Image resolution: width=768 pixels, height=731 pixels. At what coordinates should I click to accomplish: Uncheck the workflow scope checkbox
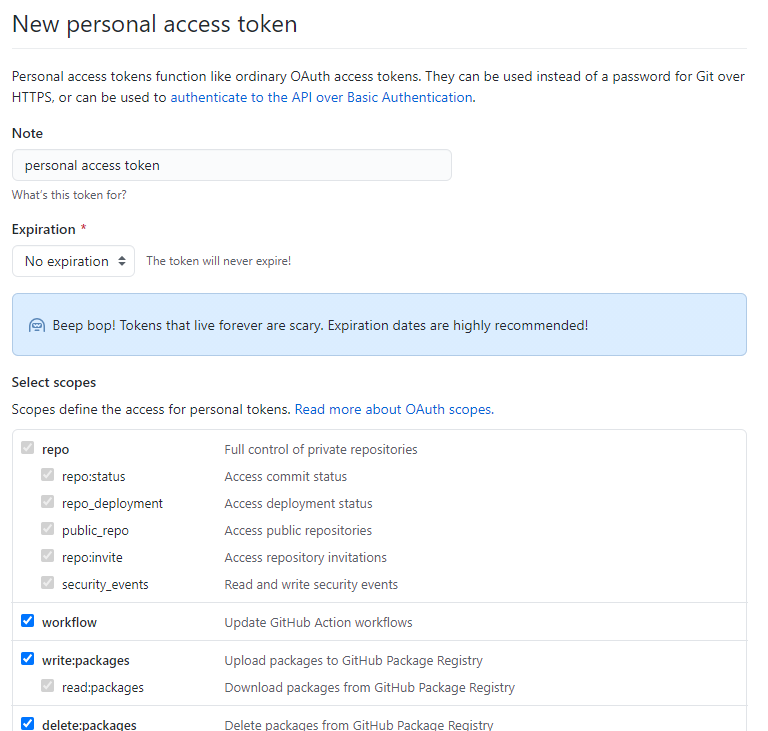pos(28,622)
